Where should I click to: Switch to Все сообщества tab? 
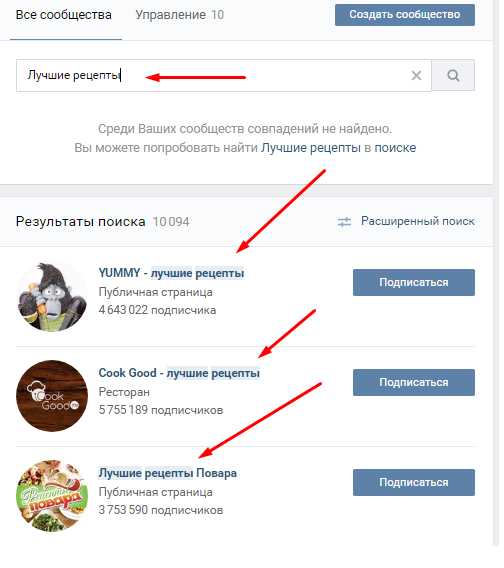(x=64, y=15)
